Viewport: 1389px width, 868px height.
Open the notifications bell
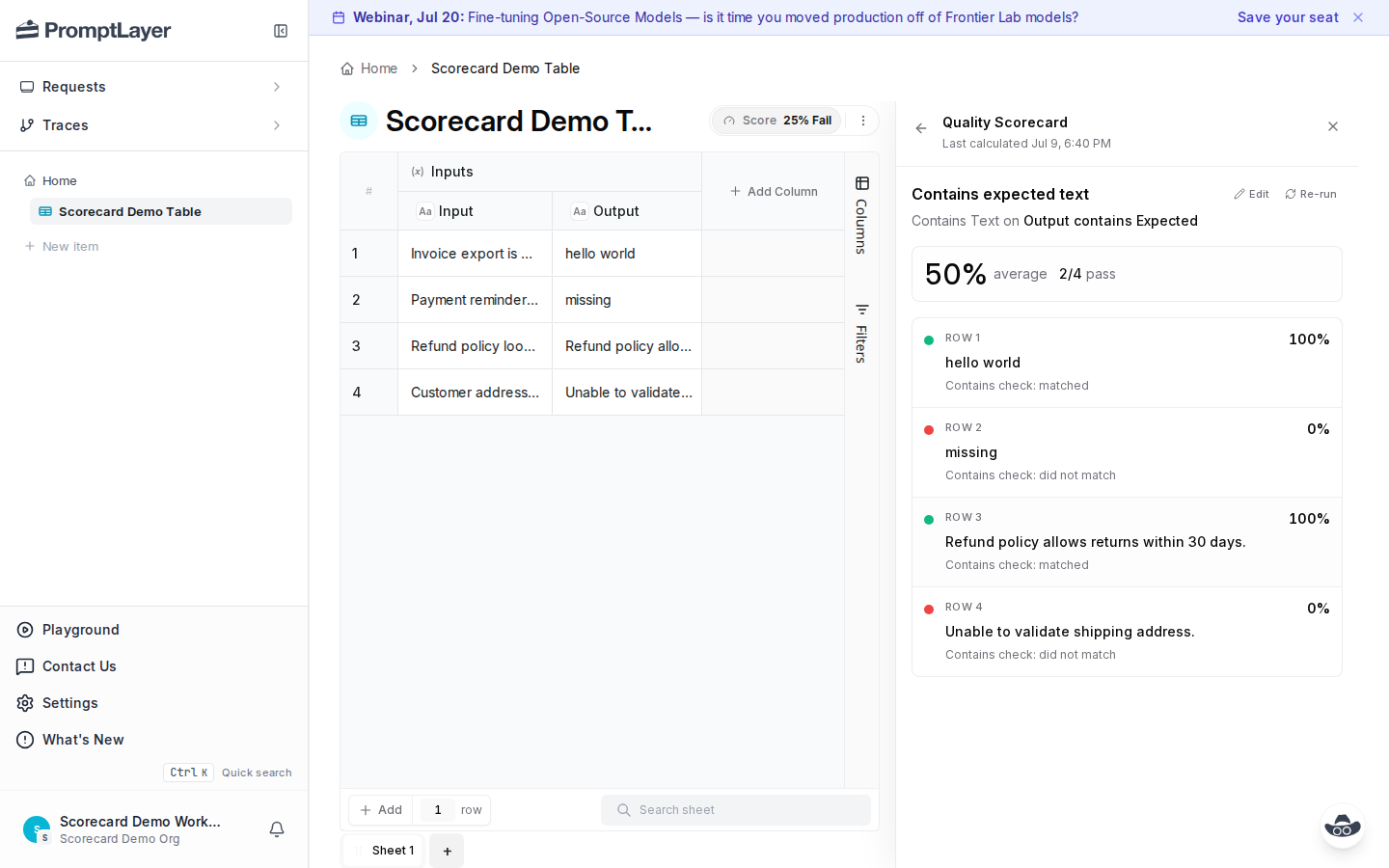tap(277, 829)
